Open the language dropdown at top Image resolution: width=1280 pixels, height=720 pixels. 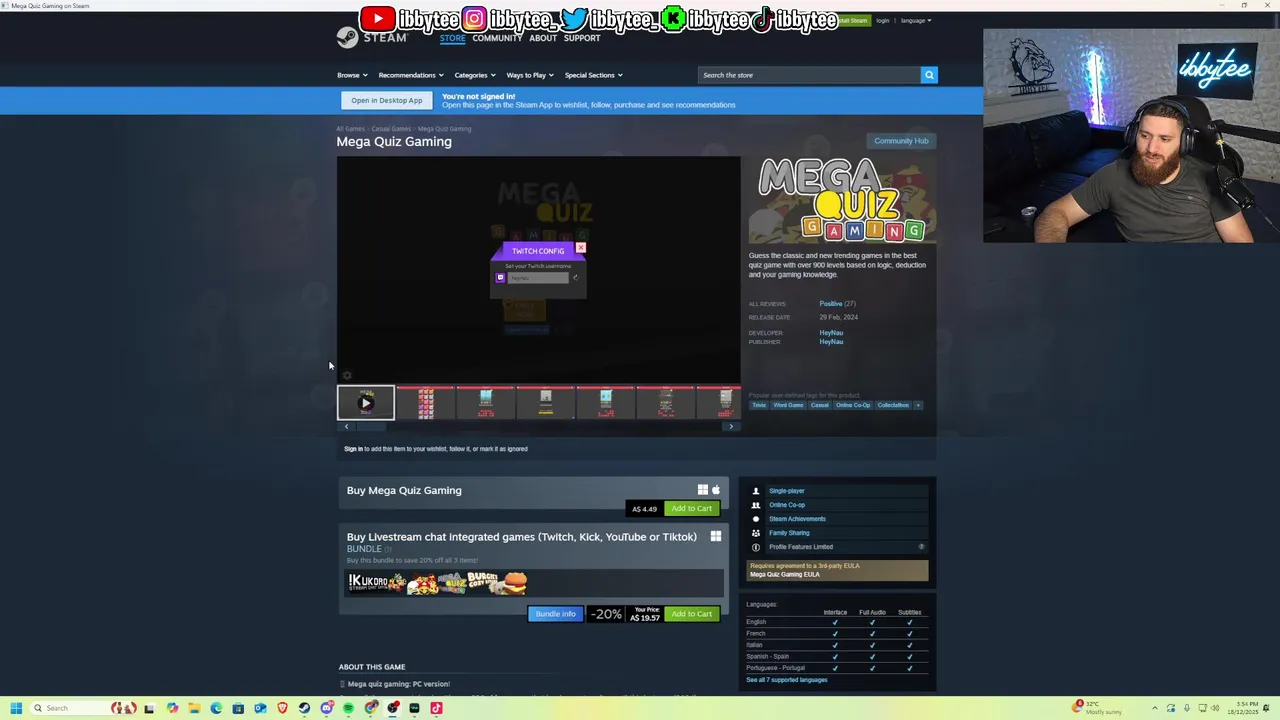coord(916,20)
